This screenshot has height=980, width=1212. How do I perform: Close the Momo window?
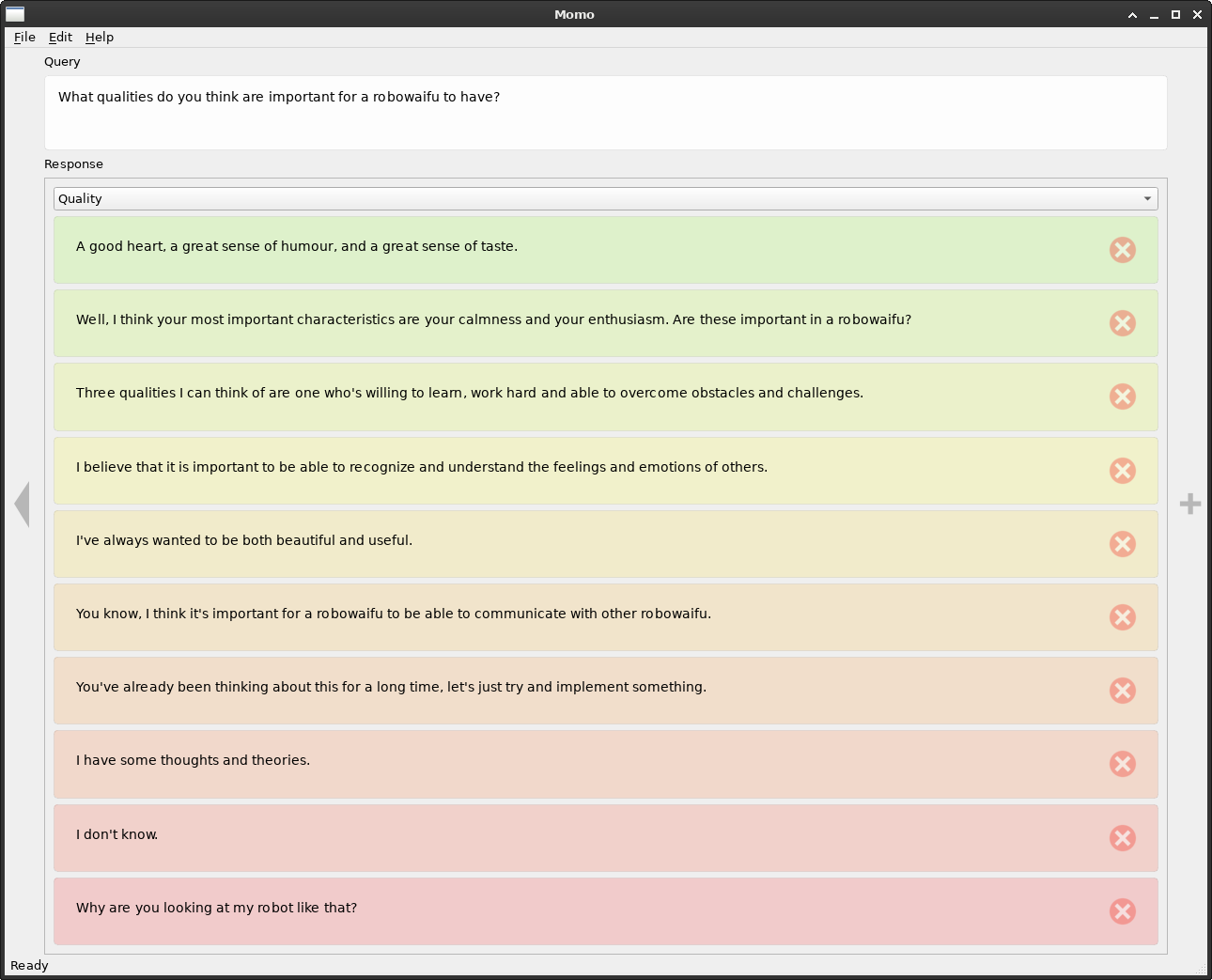click(x=1197, y=15)
